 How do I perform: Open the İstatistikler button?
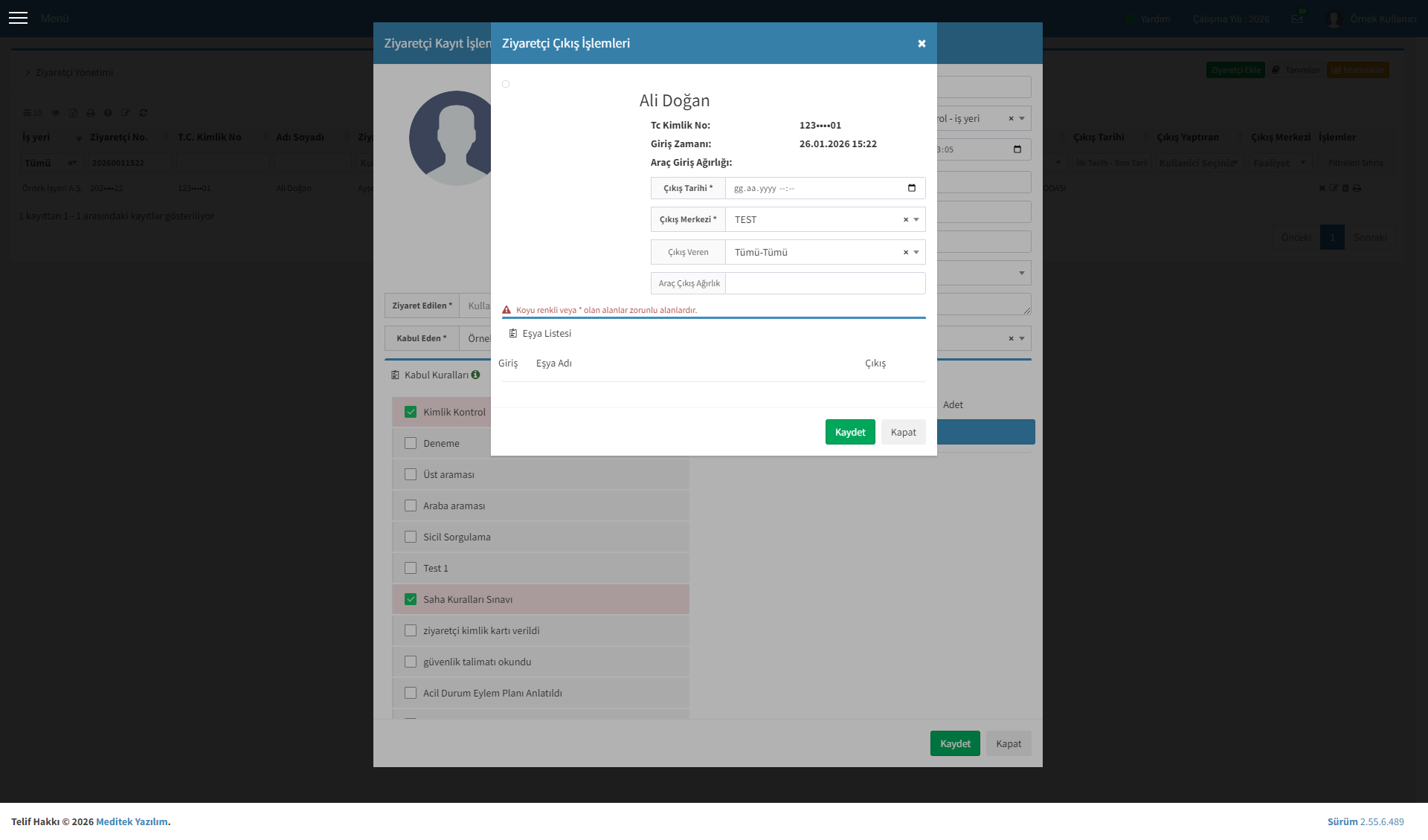pyautogui.click(x=1358, y=70)
